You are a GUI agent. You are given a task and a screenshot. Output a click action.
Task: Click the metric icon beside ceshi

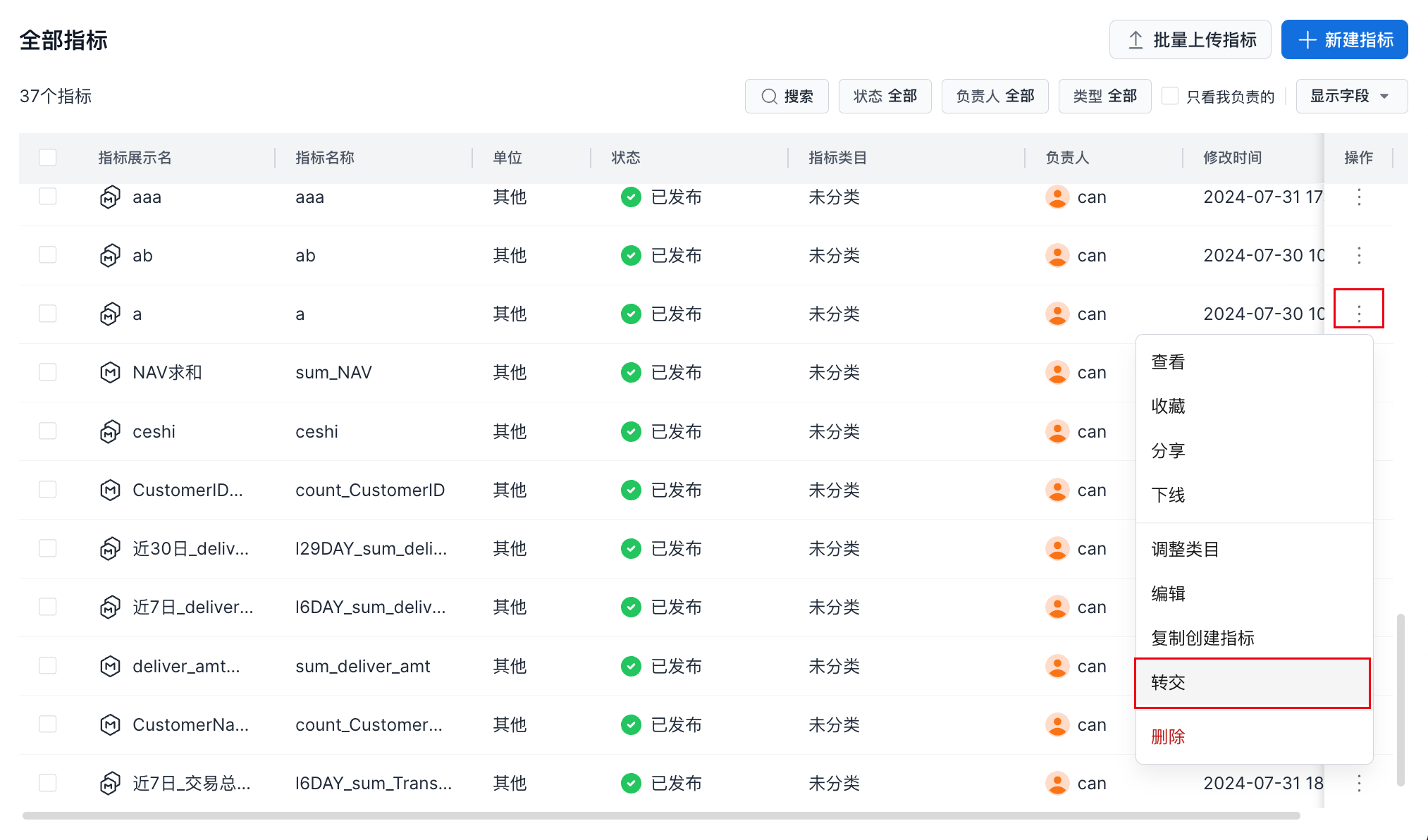(110, 431)
